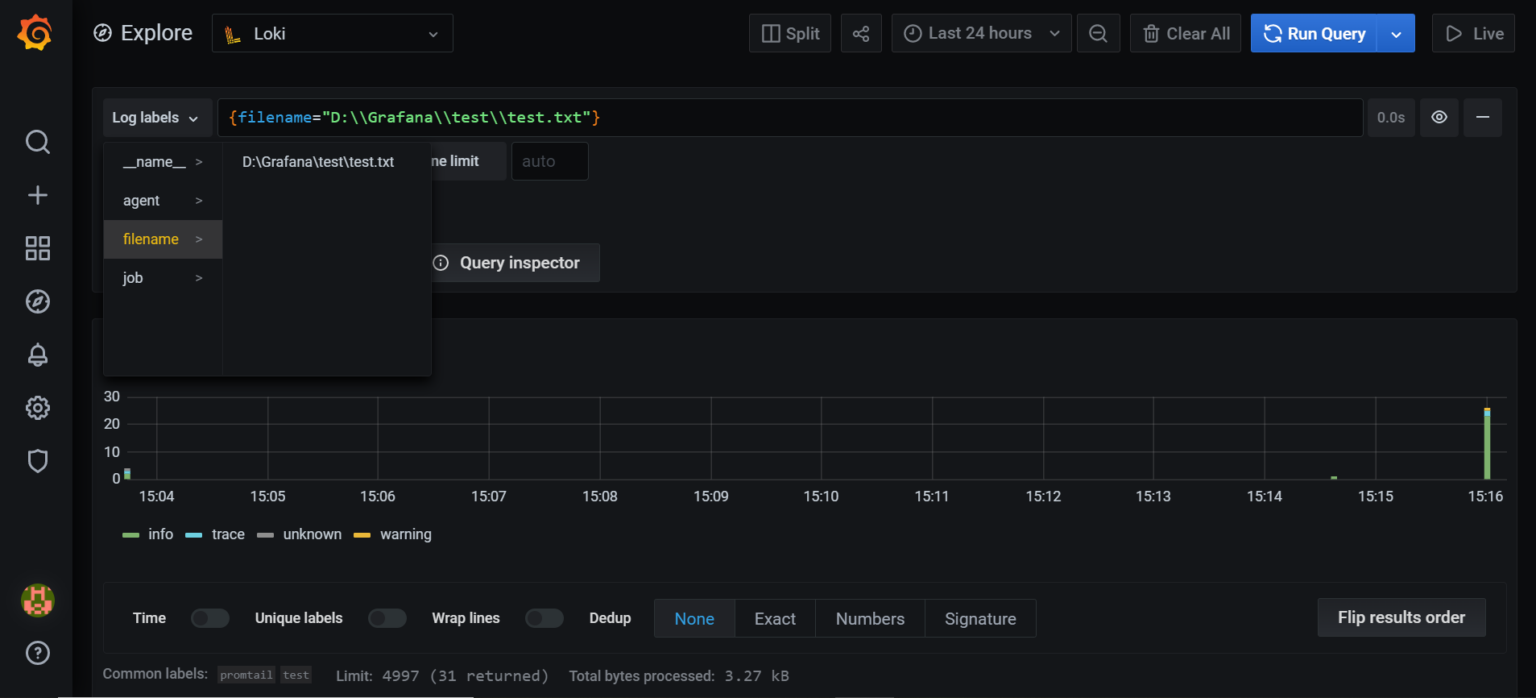Click the line limit auto input
Viewport: 1536px width, 698px height.
point(550,161)
